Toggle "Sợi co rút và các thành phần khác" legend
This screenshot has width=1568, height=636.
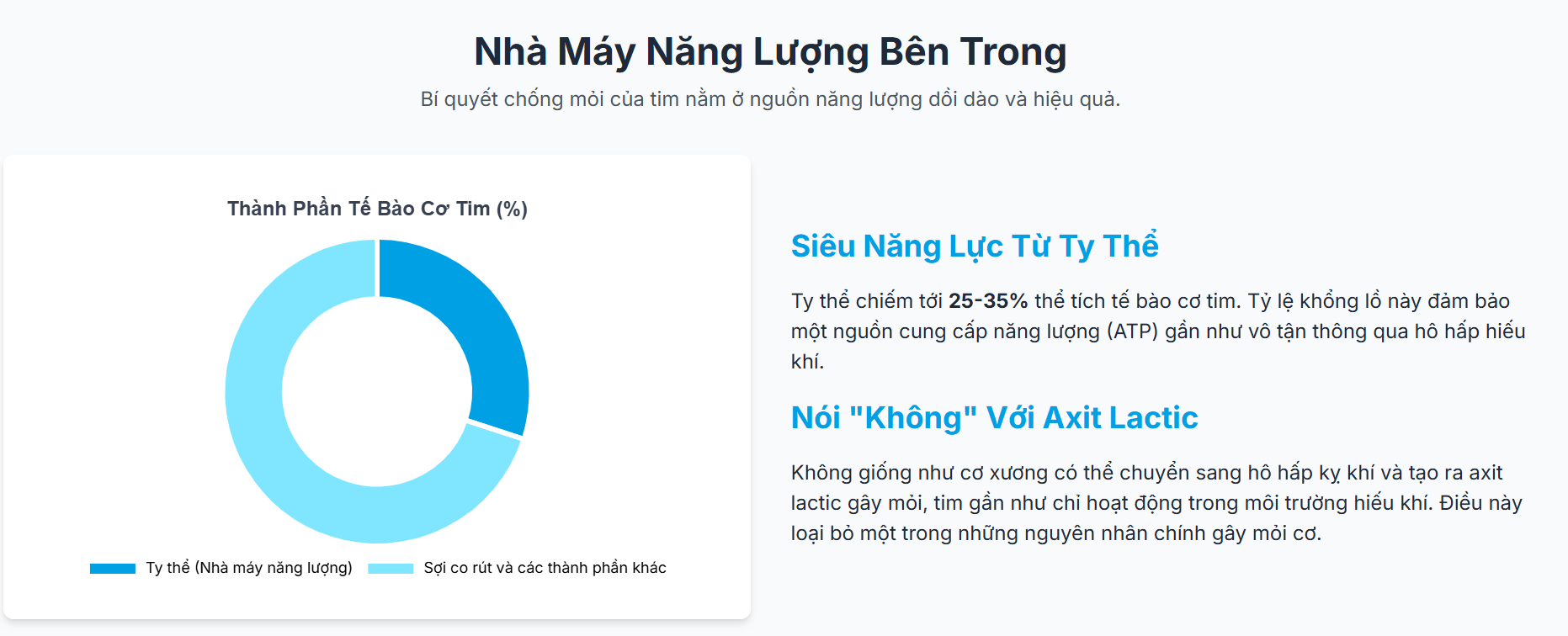tap(545, 568)
